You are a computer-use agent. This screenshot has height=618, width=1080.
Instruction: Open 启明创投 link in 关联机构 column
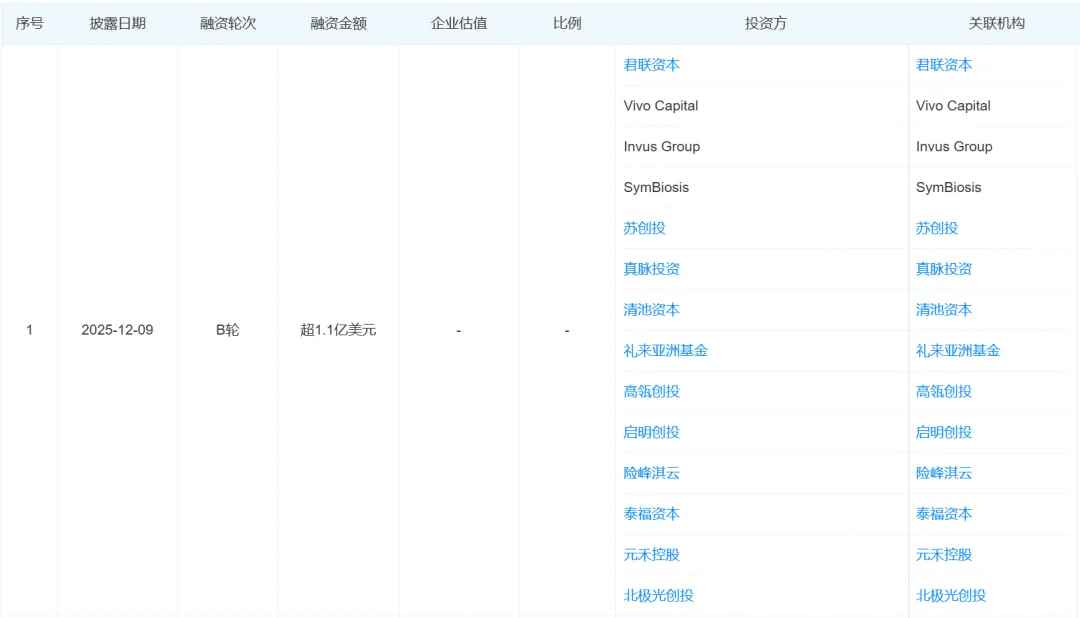tap(944, 432)
